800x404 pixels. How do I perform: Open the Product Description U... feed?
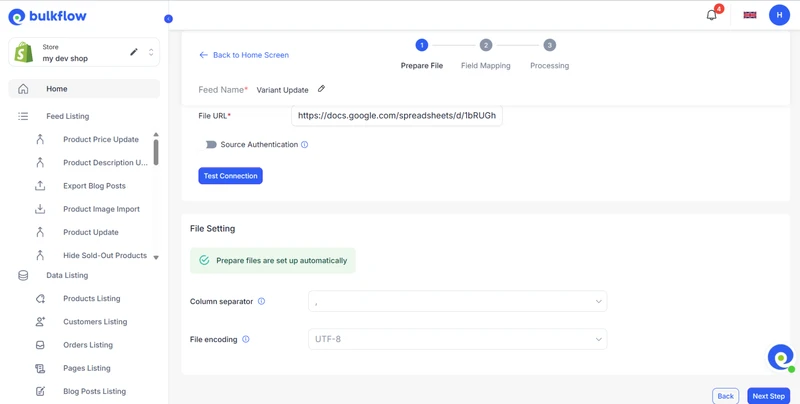coord(106,163)
